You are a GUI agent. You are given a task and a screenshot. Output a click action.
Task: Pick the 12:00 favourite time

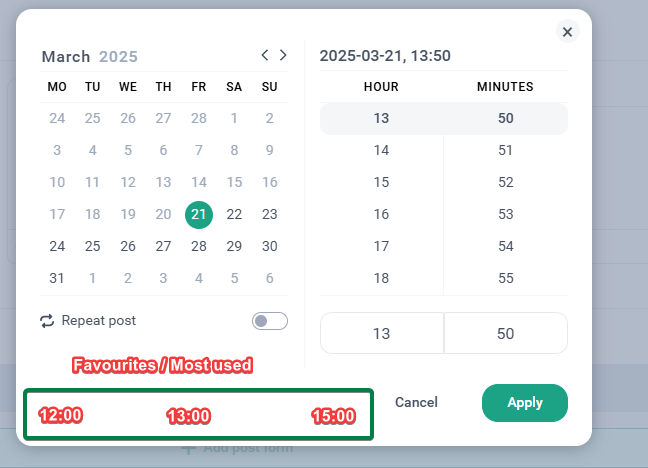61,415
